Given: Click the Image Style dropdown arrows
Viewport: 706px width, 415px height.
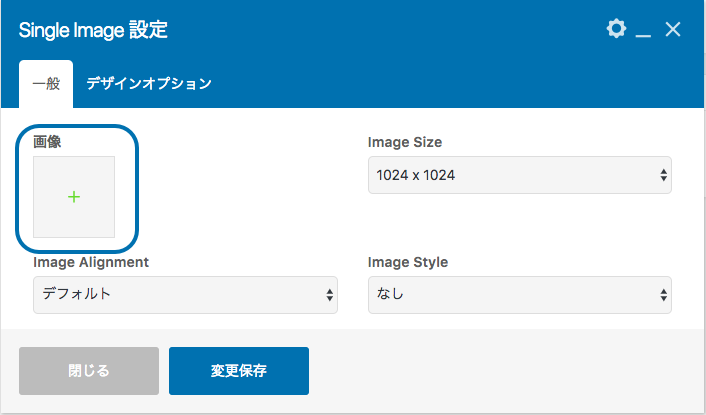Looking at the screenshot, I should (663, 294).
